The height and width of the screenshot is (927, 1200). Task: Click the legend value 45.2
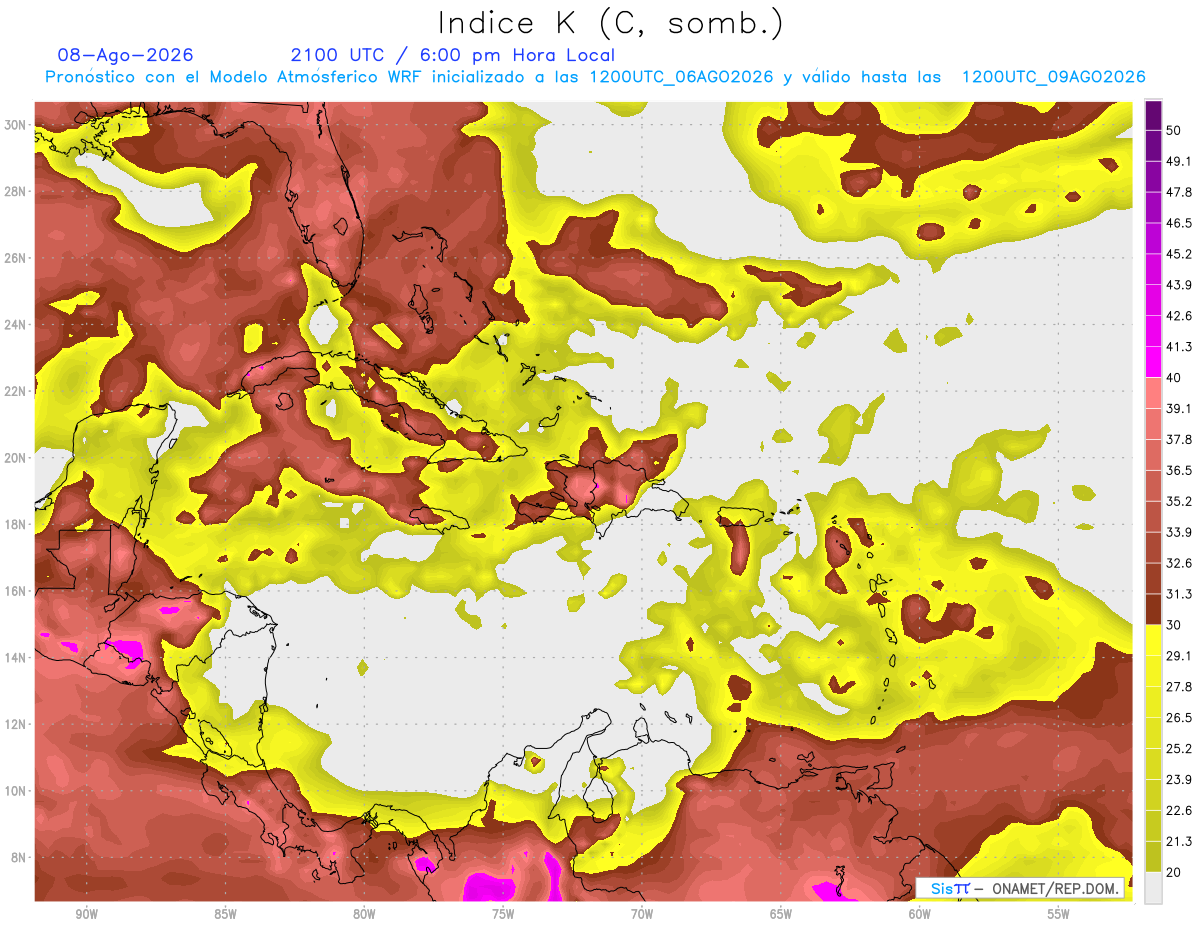pyautogui.click(x=1179, y=254)
